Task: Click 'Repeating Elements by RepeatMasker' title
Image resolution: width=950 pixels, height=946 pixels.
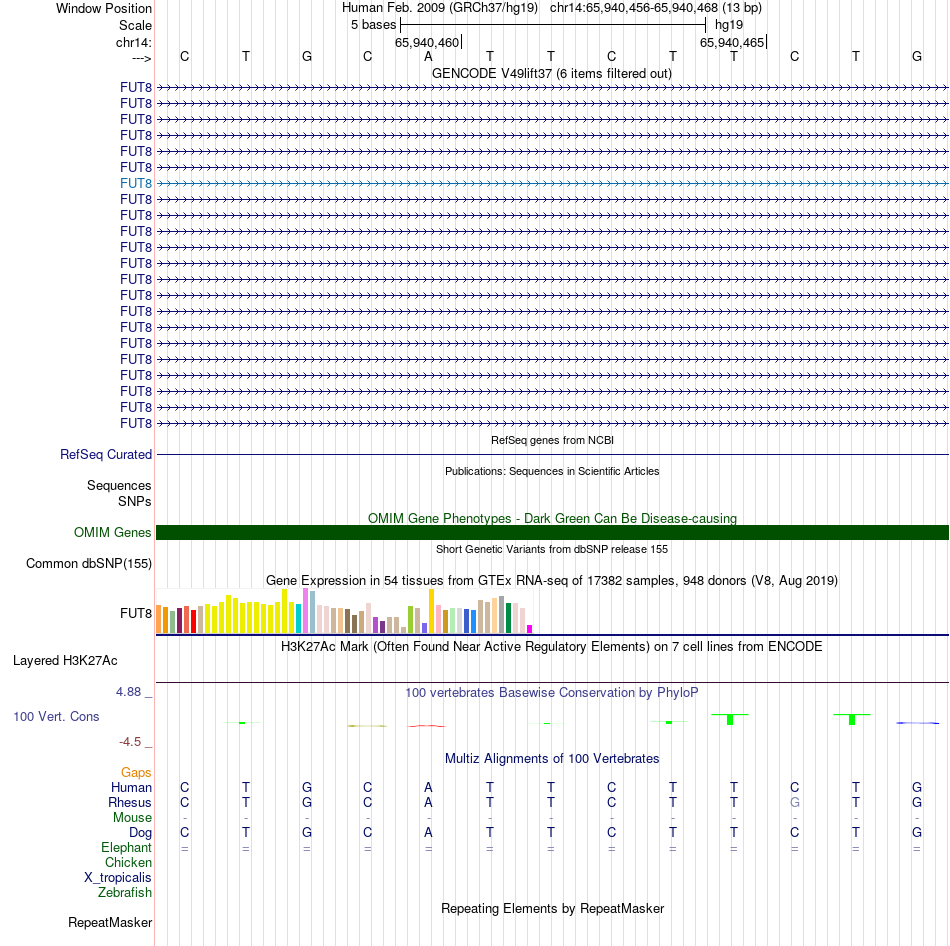Action: (x=552, y=908)
